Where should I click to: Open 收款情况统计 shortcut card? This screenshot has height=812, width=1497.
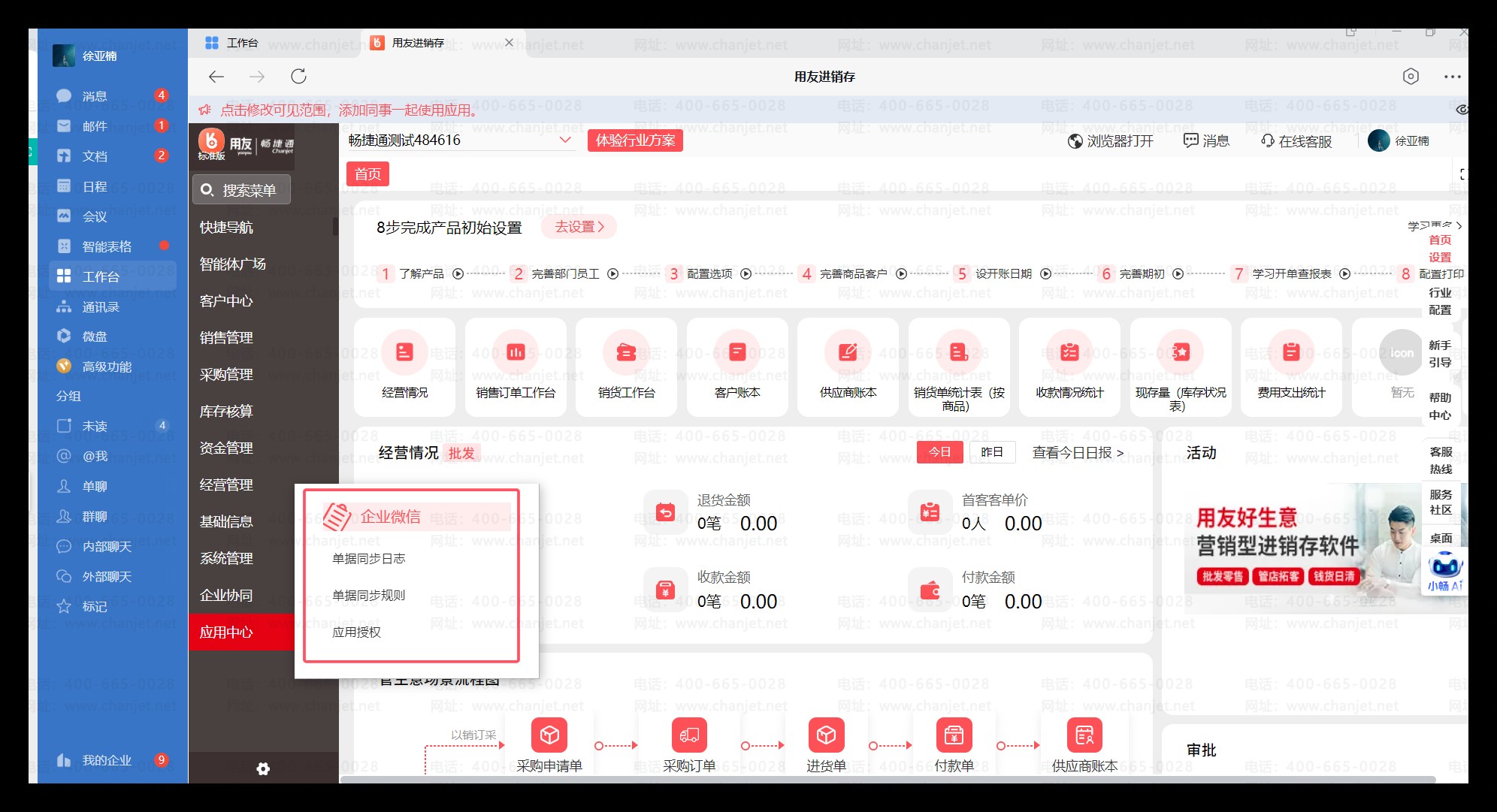click(x=1069, y=367)
